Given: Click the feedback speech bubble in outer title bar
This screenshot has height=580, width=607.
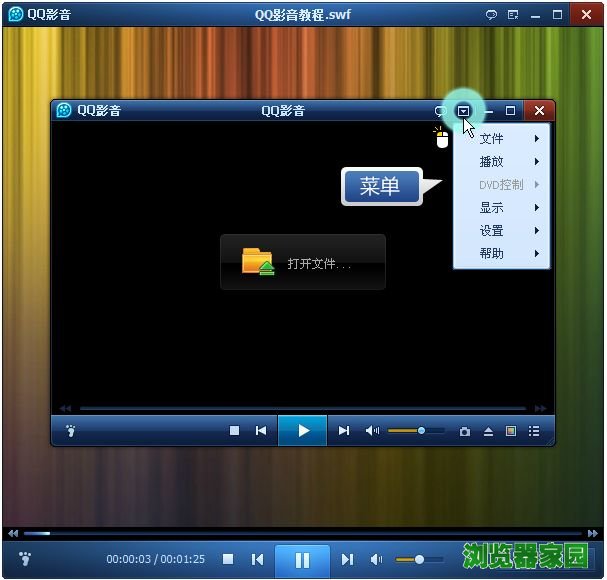Looking at the screenshot, I should click(491, 15).
